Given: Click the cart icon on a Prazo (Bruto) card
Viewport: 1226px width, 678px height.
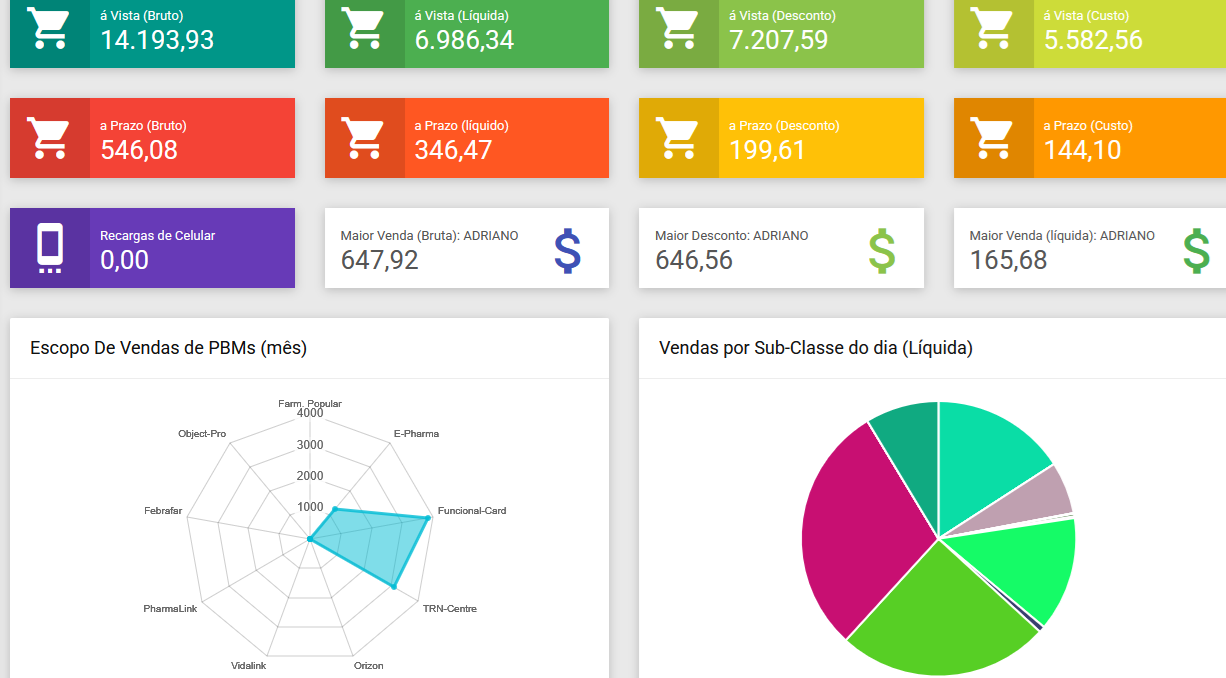Looking at the screenshot, I should pyautogui.click(x=49, y=138).
